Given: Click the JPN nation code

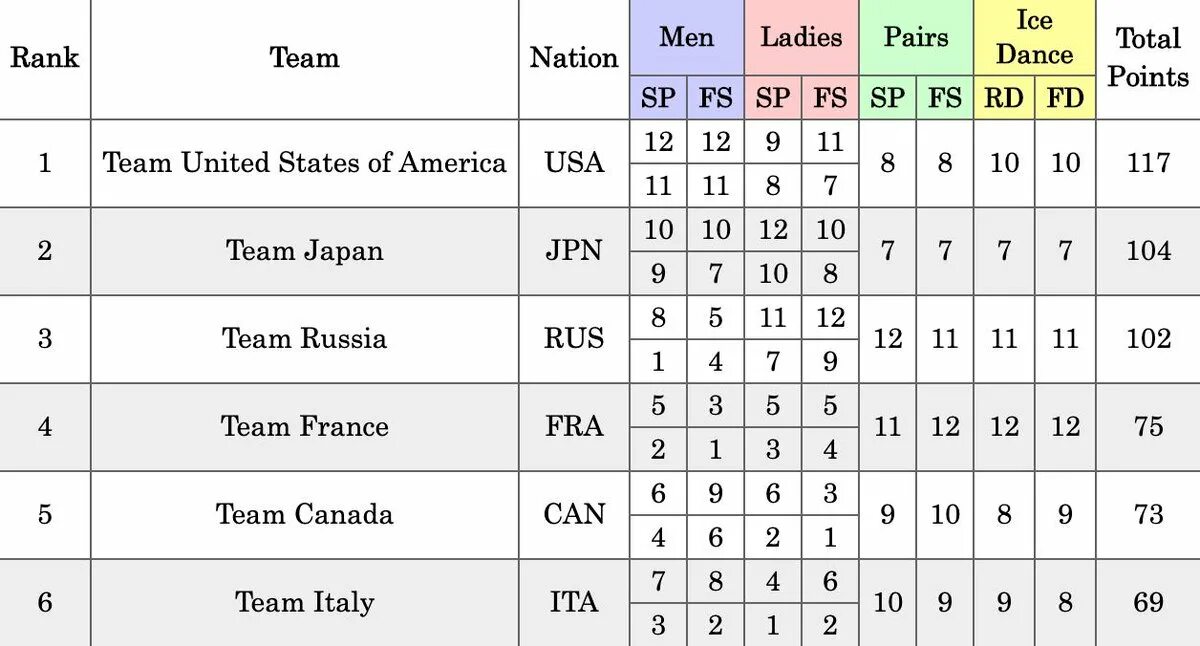Looking at the screenshot, I should (x=574, y=250).
